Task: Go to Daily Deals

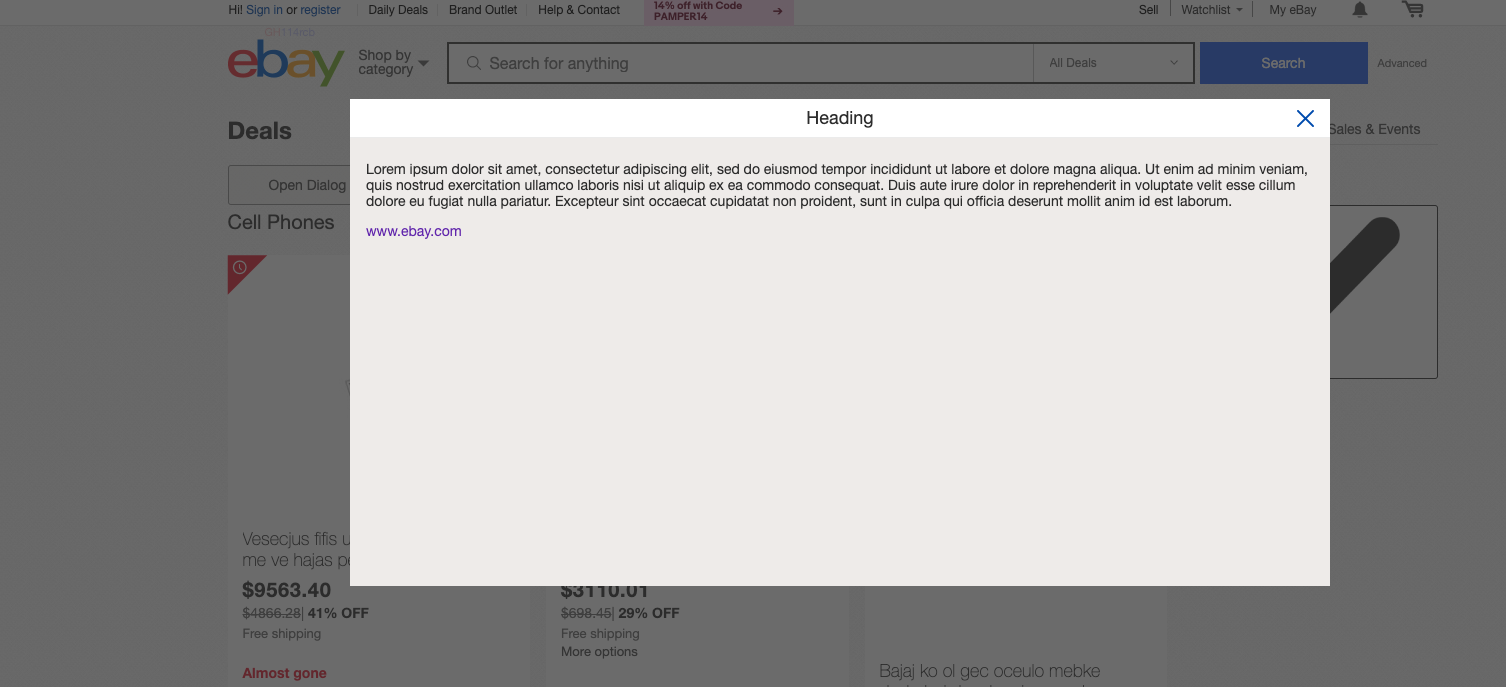Action: 397,9
